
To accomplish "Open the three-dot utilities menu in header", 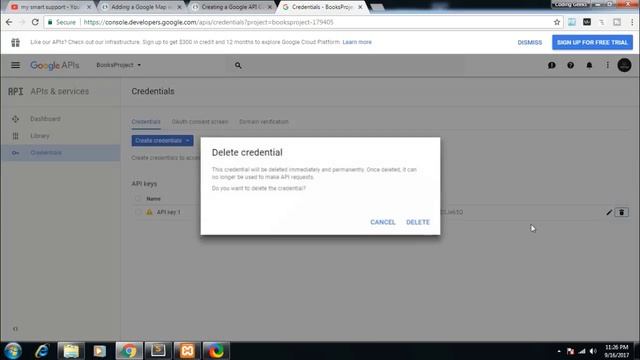I will (x=607, y=65).
